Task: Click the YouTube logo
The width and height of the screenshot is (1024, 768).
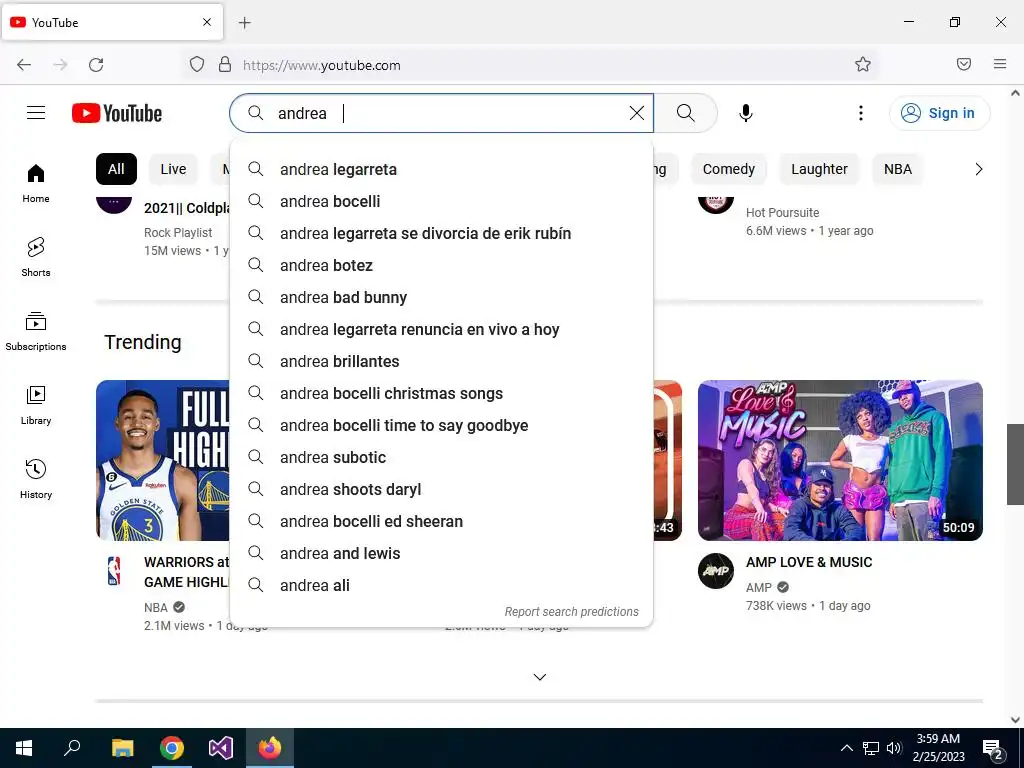Action: pyautogui.click(x=117, y=113)
